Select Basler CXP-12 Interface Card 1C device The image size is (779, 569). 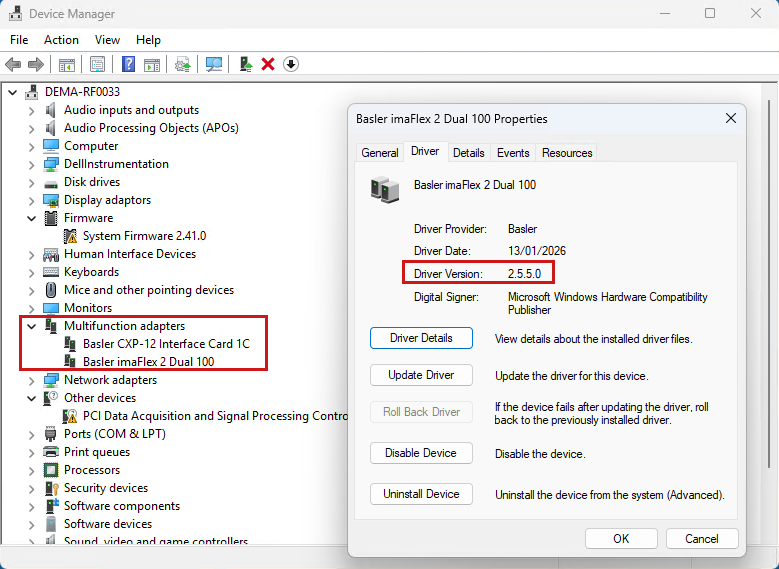tap(166, 344)
